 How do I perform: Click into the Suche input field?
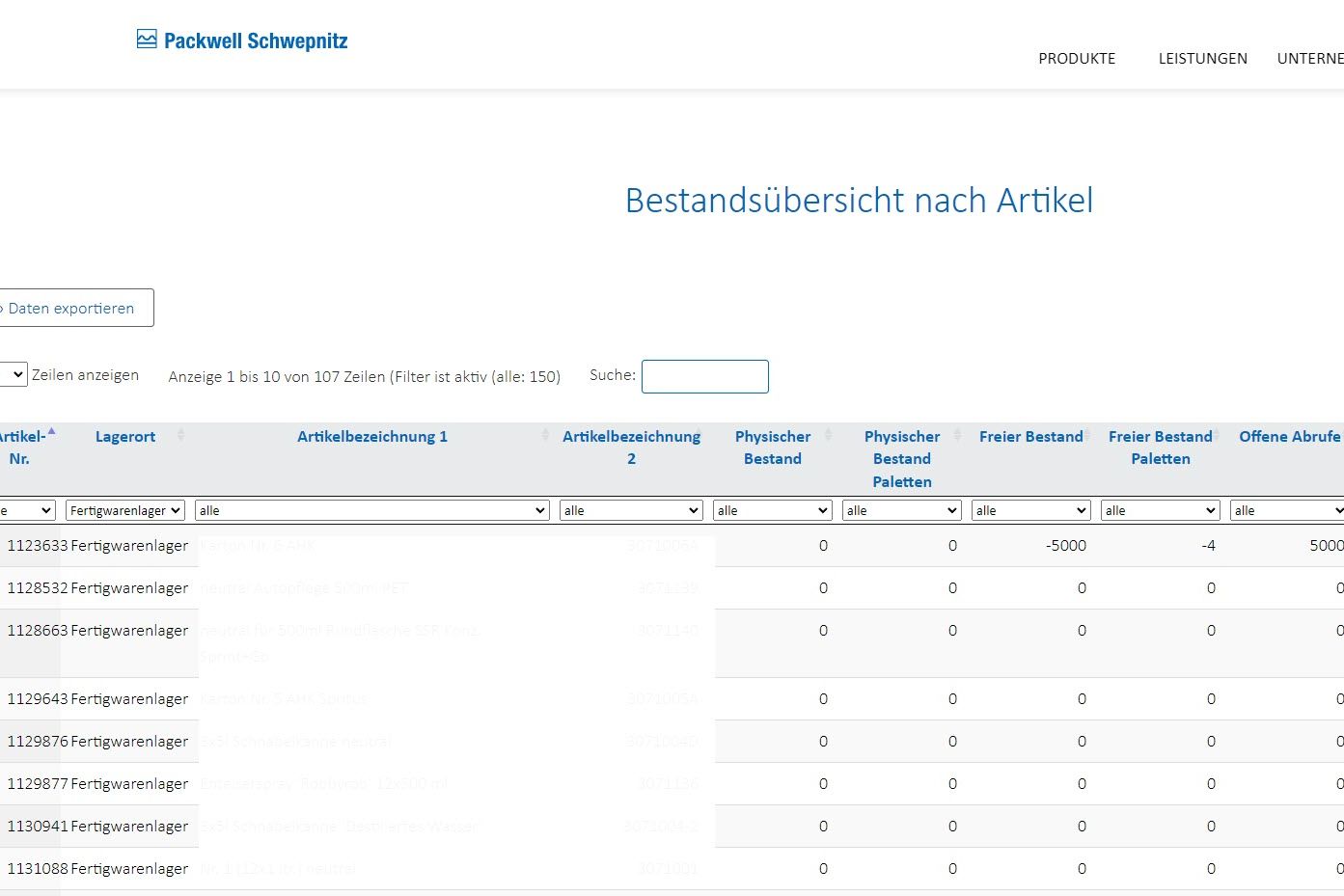click(x=704, y=376)
